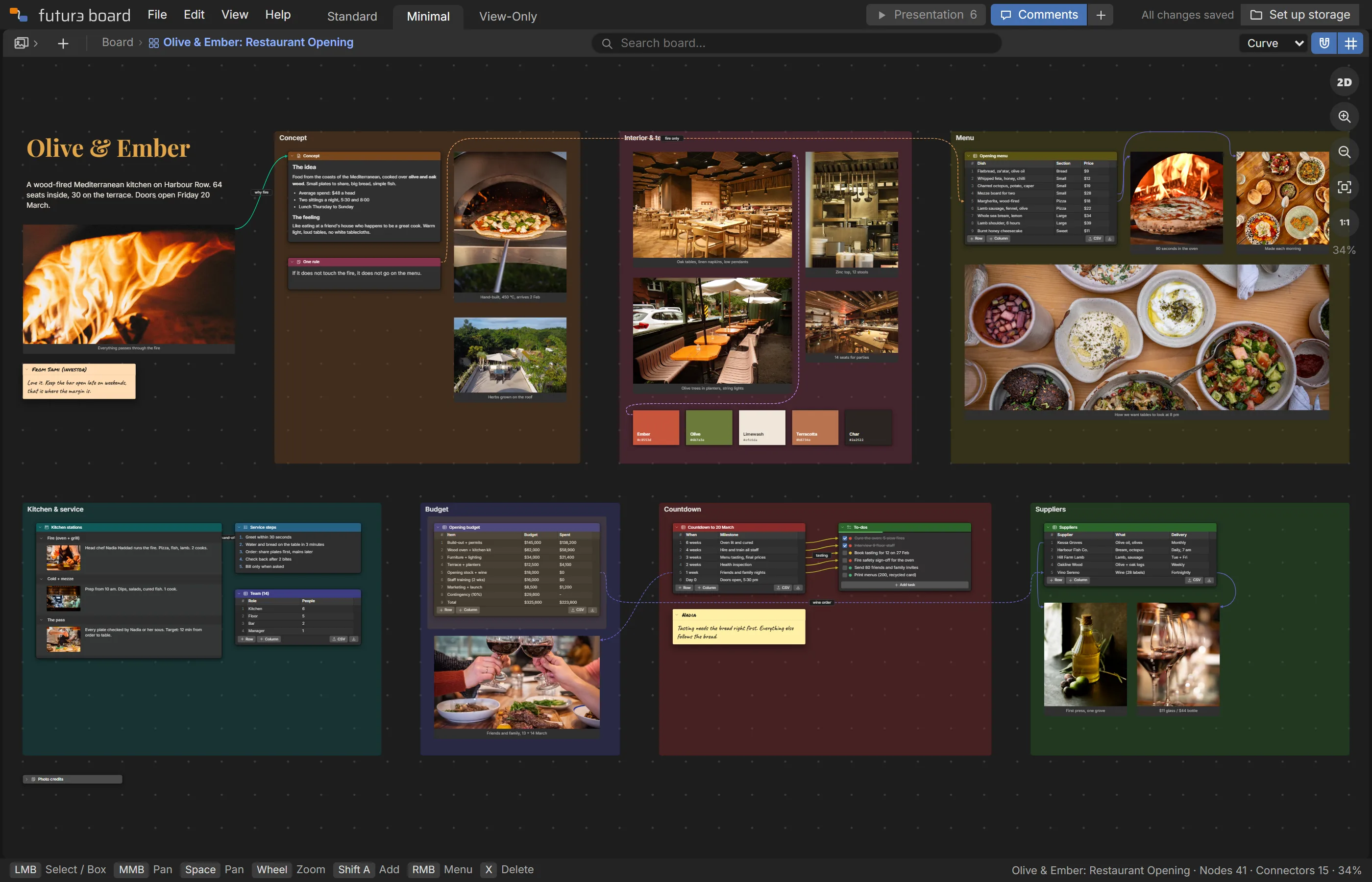1372x882 pixels.
Task: Click the fit-to-screen frame icon
Action: coord(1344,187)
